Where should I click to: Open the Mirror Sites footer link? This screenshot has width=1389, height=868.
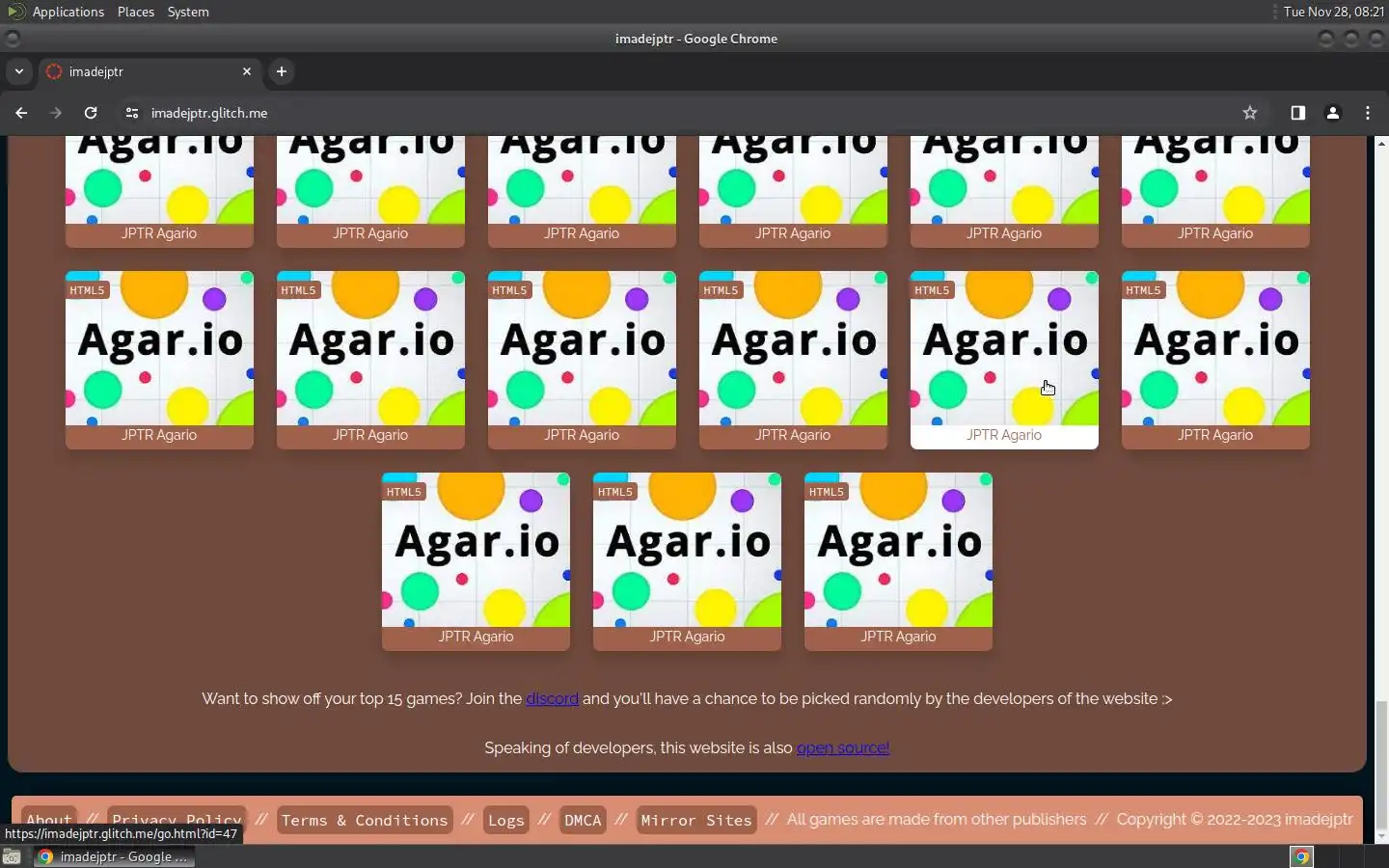(x=696, y=820)
